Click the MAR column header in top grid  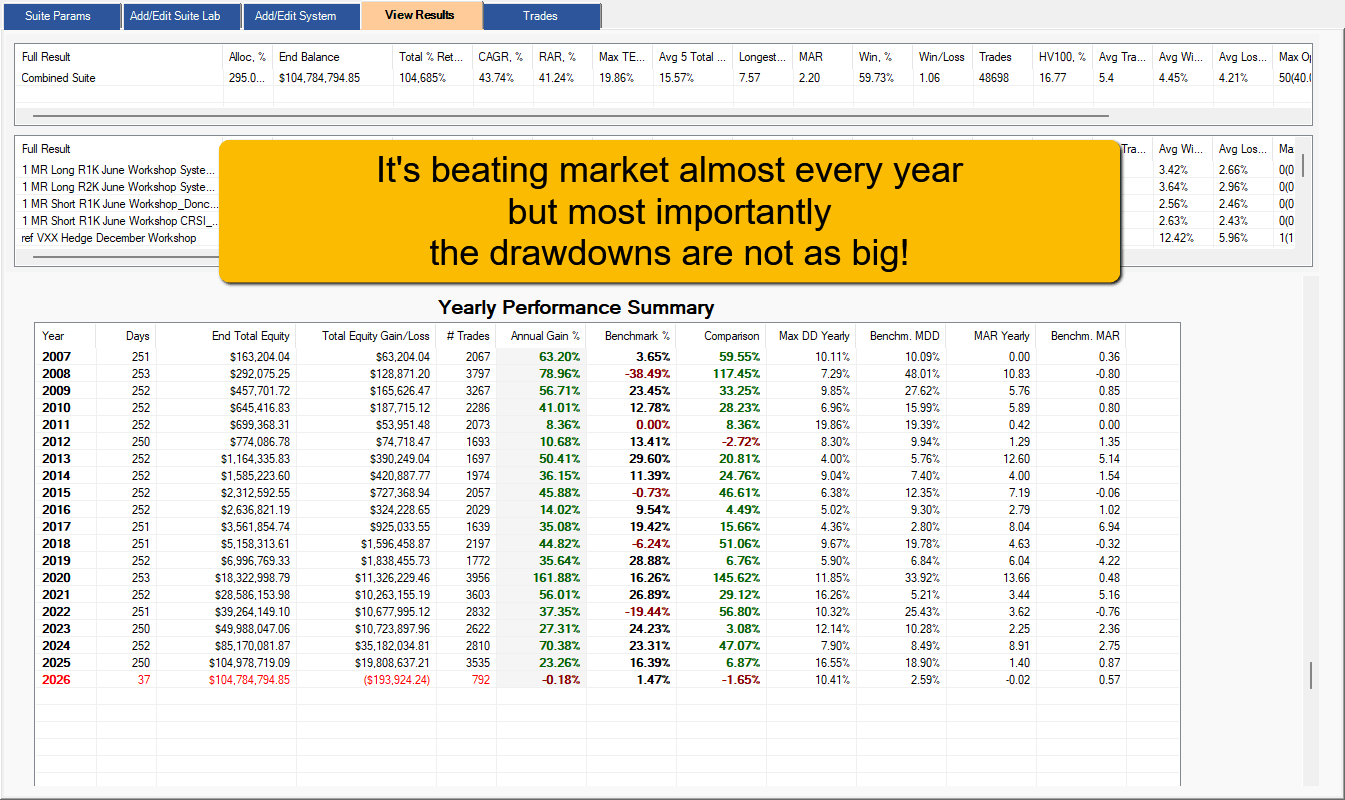pos(809,57)
